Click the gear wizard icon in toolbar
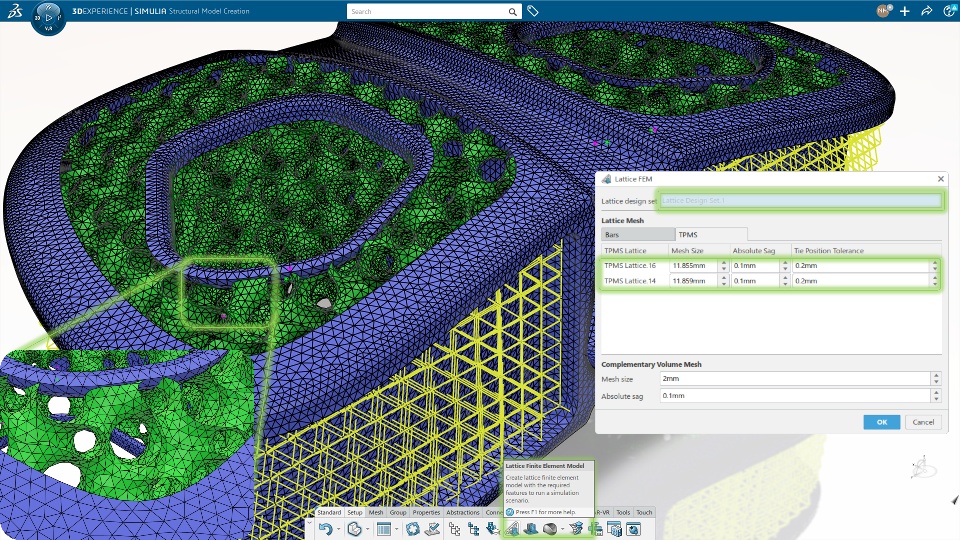Screen dimensions: 960x540 pos(576,529)
